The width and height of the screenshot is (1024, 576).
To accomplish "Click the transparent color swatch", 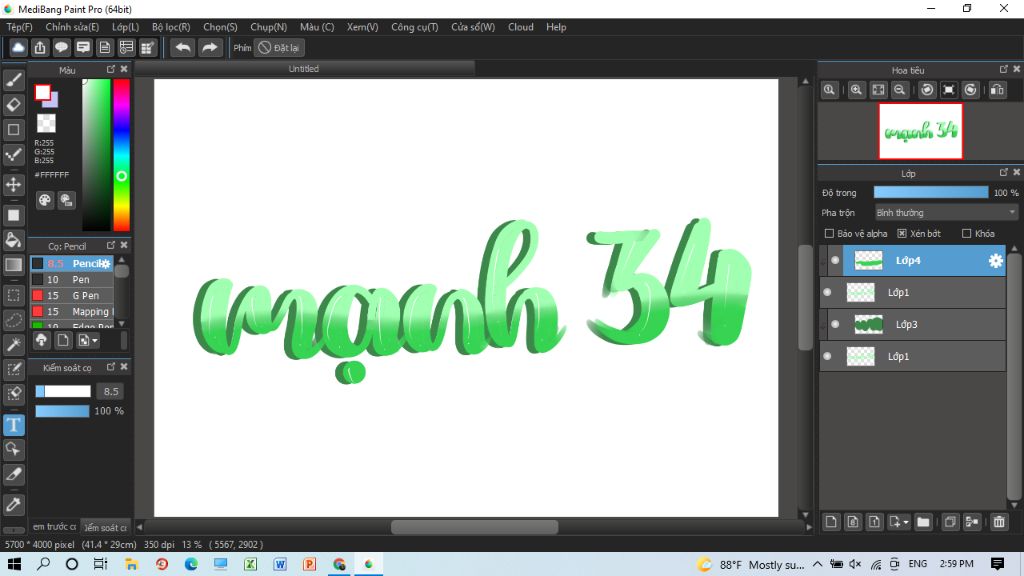I will pos(46,123).
